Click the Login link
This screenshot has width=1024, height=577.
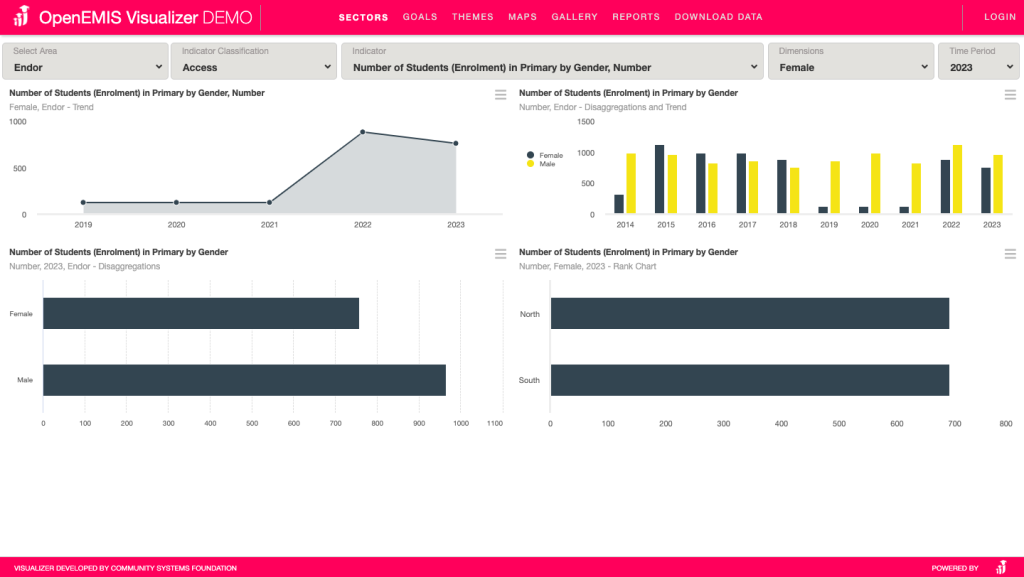999,17
